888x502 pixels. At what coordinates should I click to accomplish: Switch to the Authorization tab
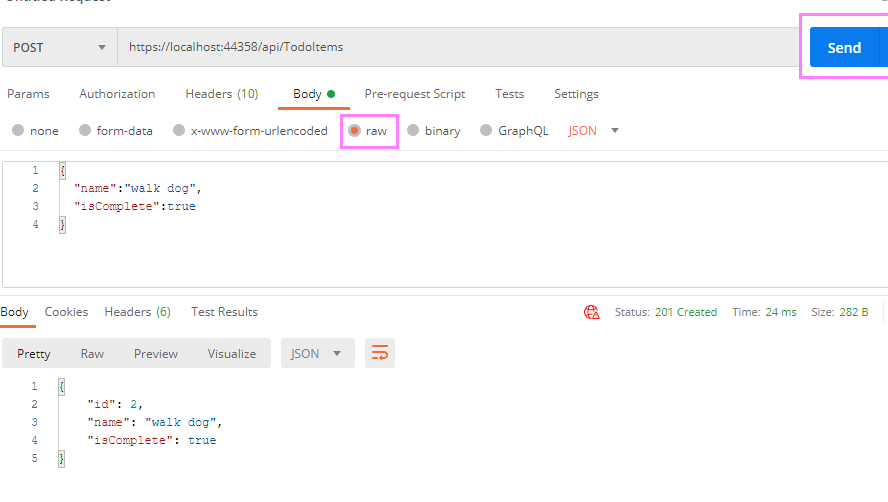[117, 94]
